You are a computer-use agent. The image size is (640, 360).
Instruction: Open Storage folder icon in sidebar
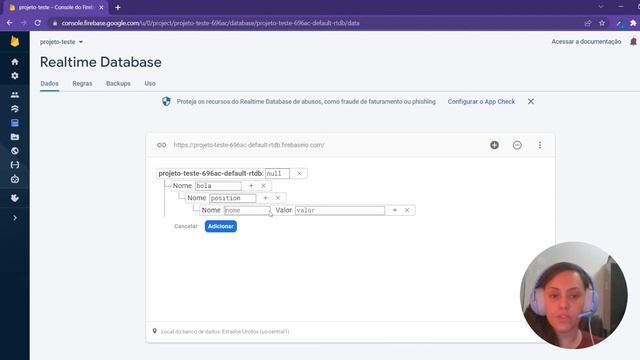point(15,137)
